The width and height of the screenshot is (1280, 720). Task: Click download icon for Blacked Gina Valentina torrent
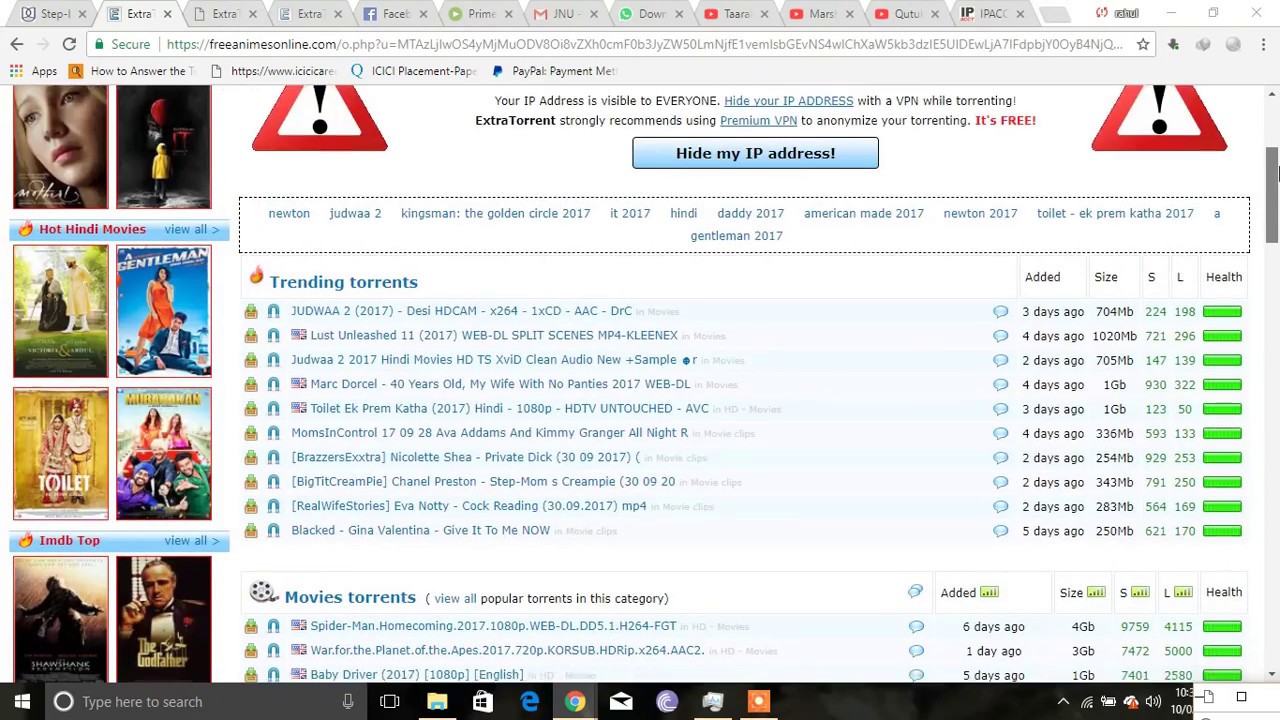(x=251, y=531)
